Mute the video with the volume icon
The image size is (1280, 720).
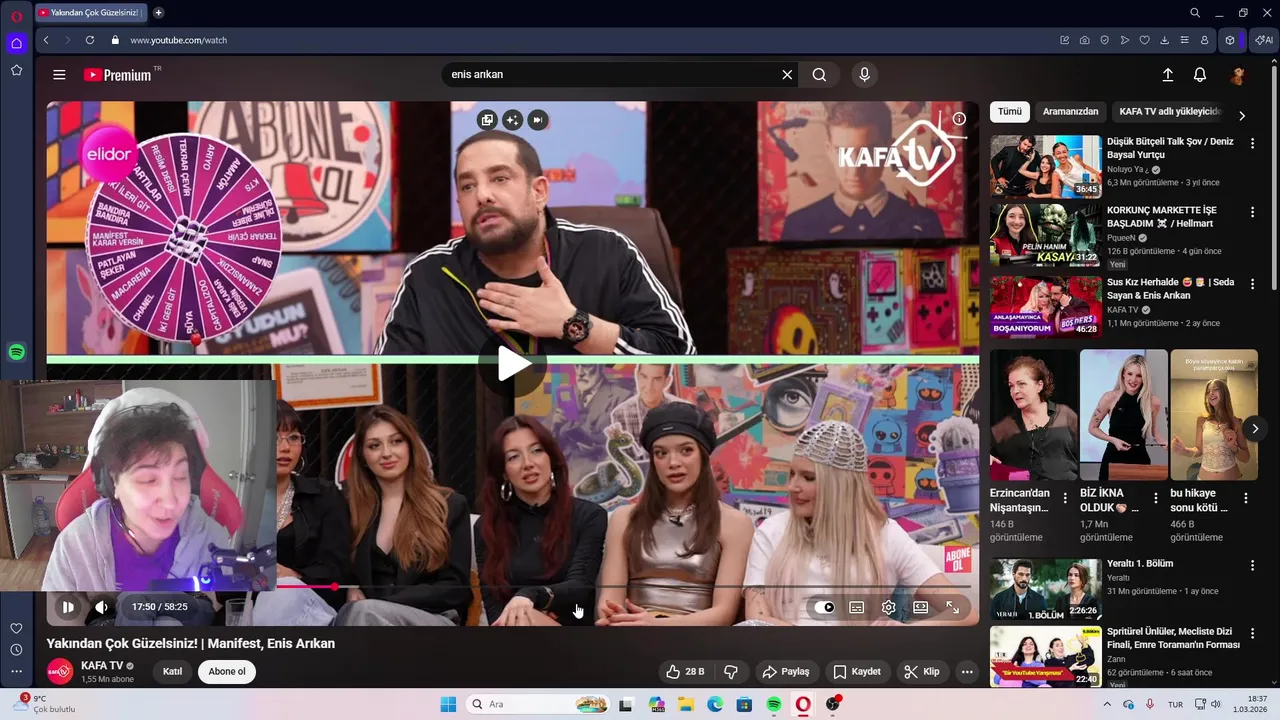pyautogui.click(x=101, y=607)
